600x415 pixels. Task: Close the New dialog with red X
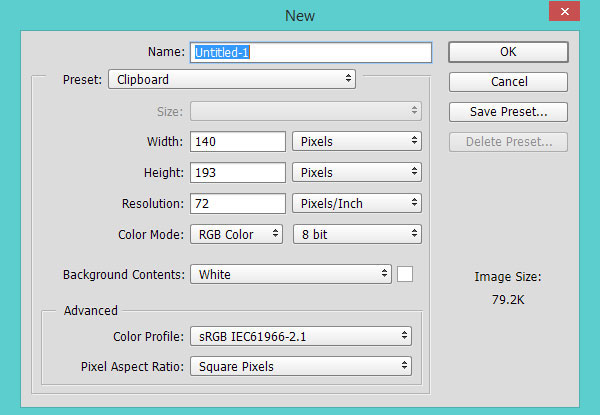[564, 11]
